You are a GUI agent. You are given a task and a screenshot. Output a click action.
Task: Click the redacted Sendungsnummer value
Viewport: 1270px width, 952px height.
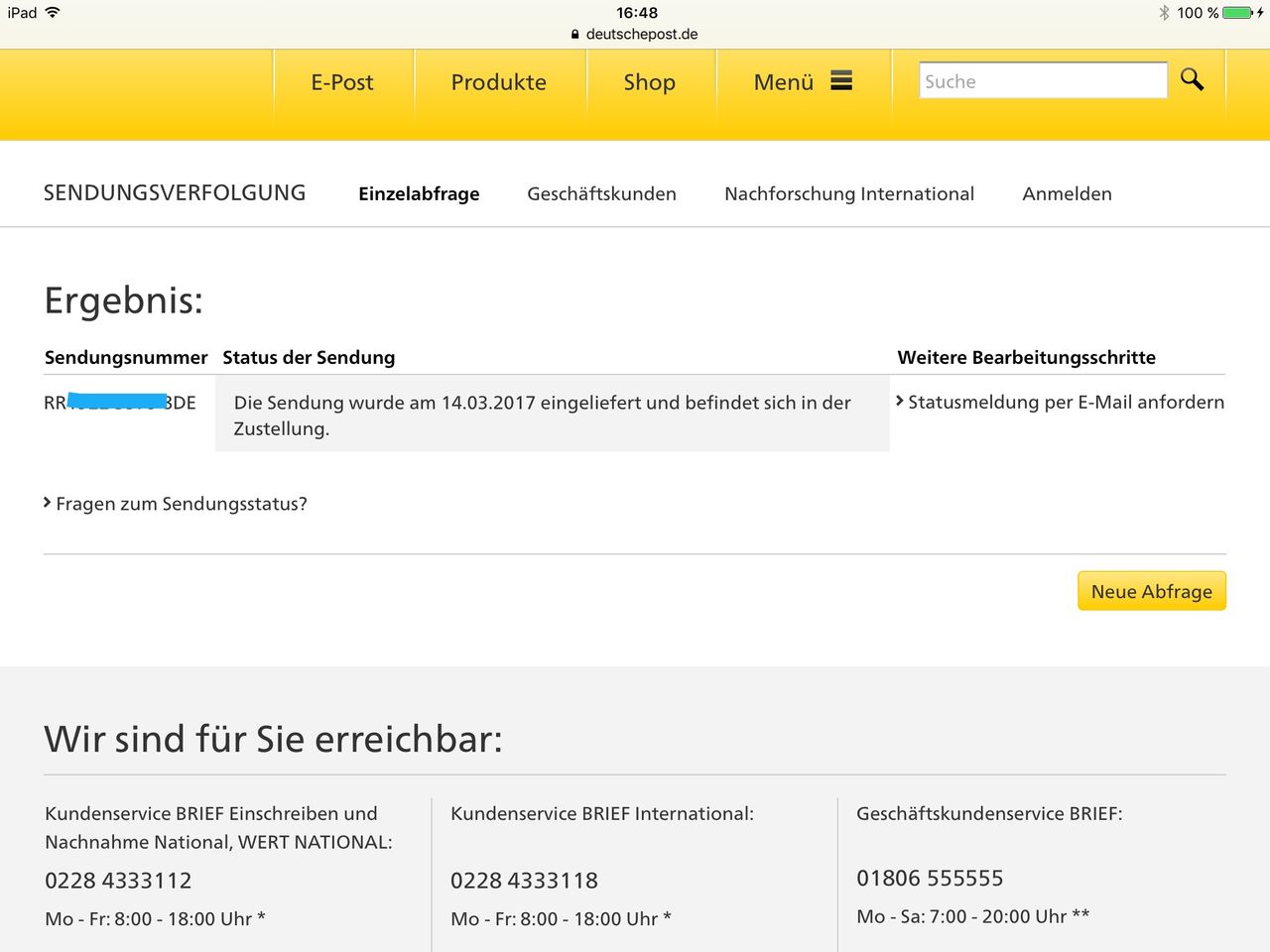click(x=120, y=403)
